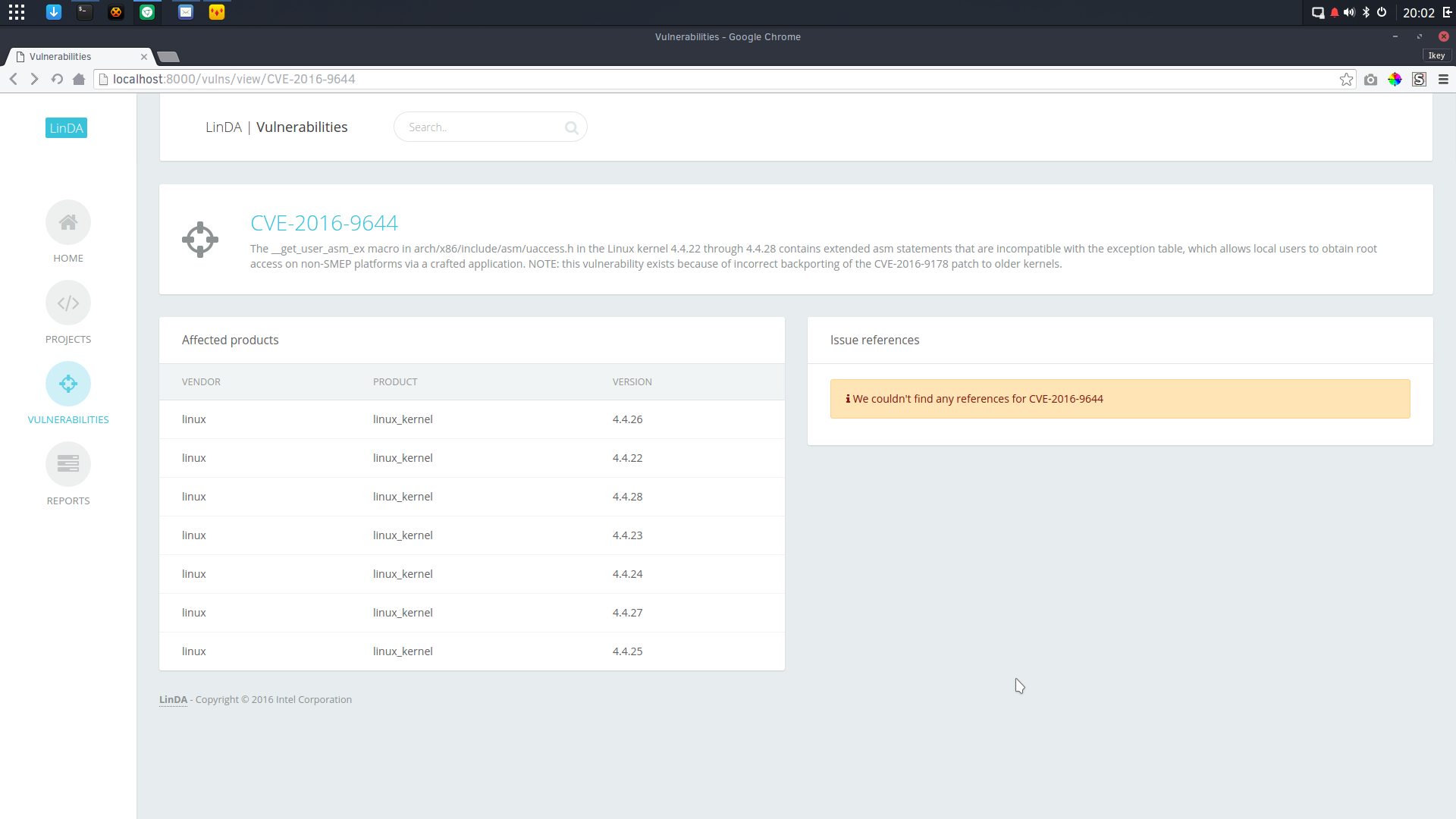Click the Vulnerabilities page title text
1456x819 pixels.
[302, 127]
